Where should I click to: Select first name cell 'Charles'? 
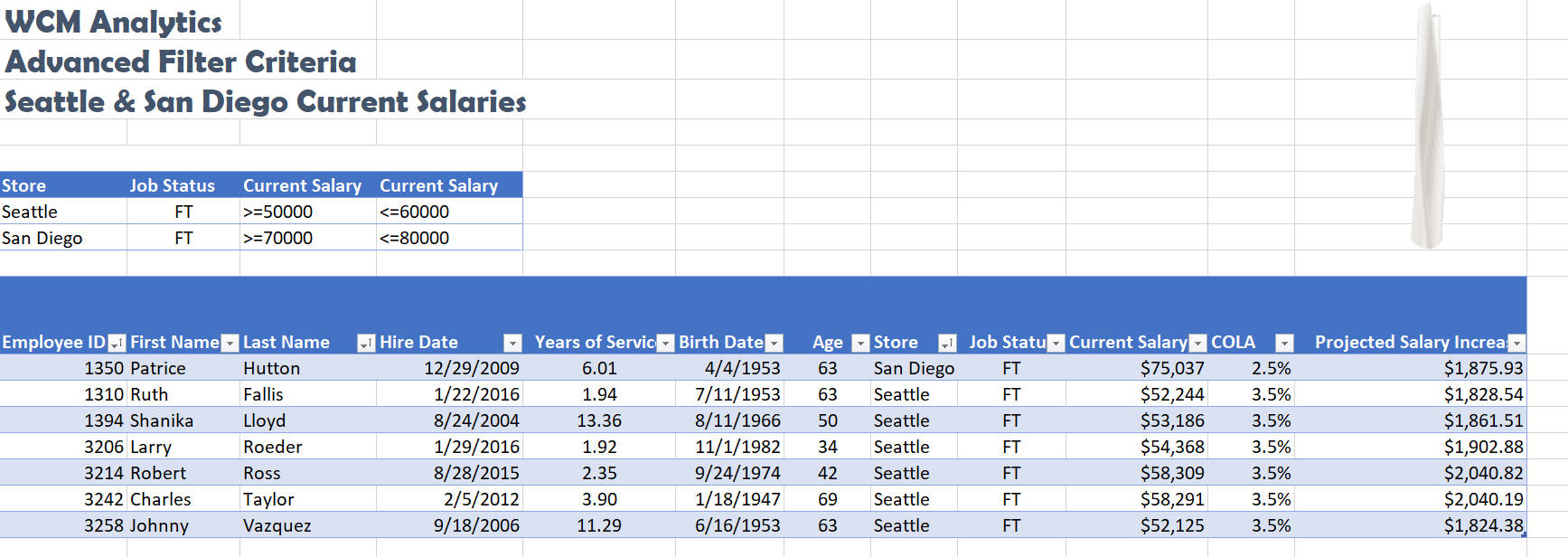[x=183, y=499]
